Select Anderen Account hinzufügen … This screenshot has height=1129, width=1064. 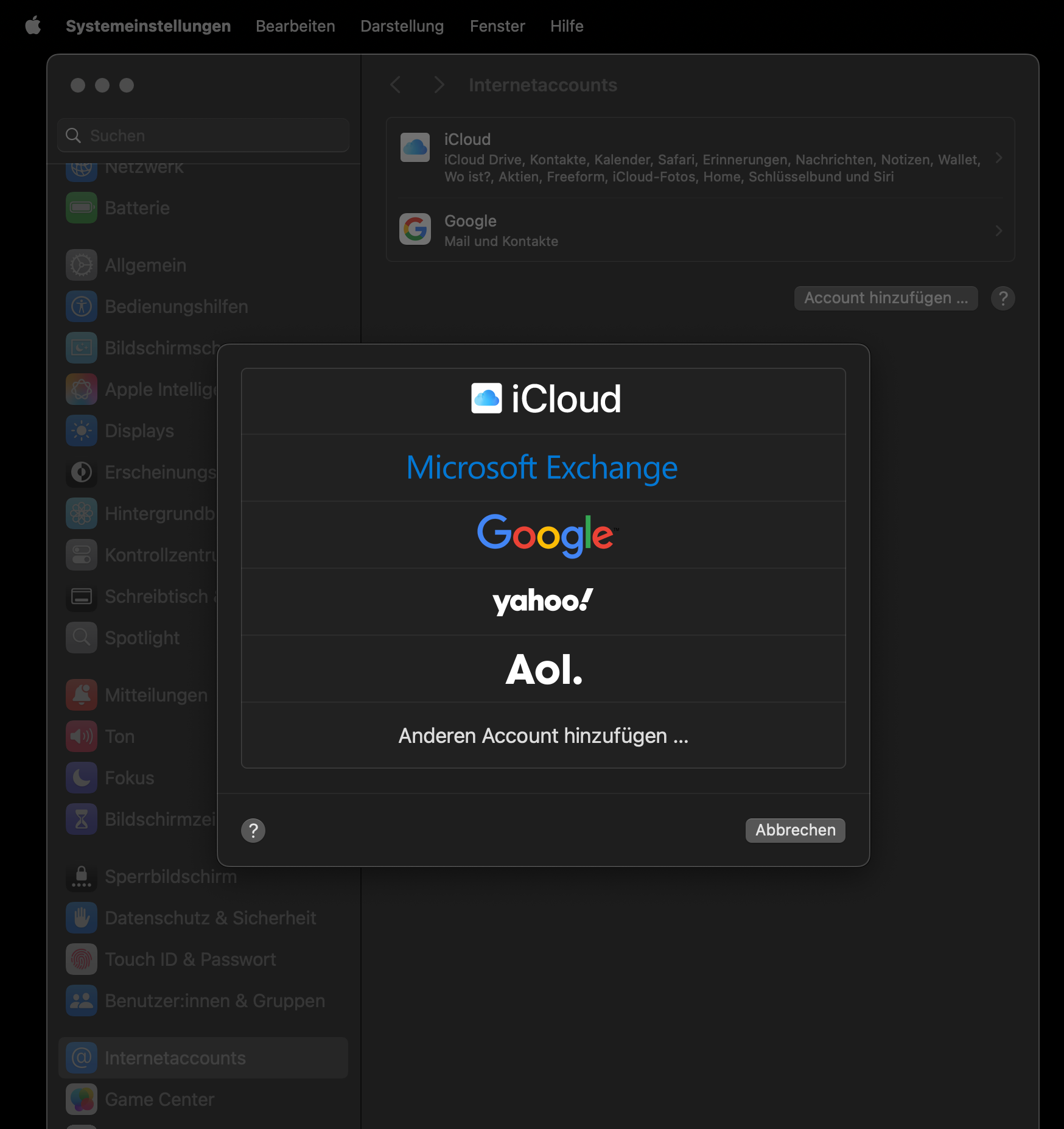tap(543, 736)
